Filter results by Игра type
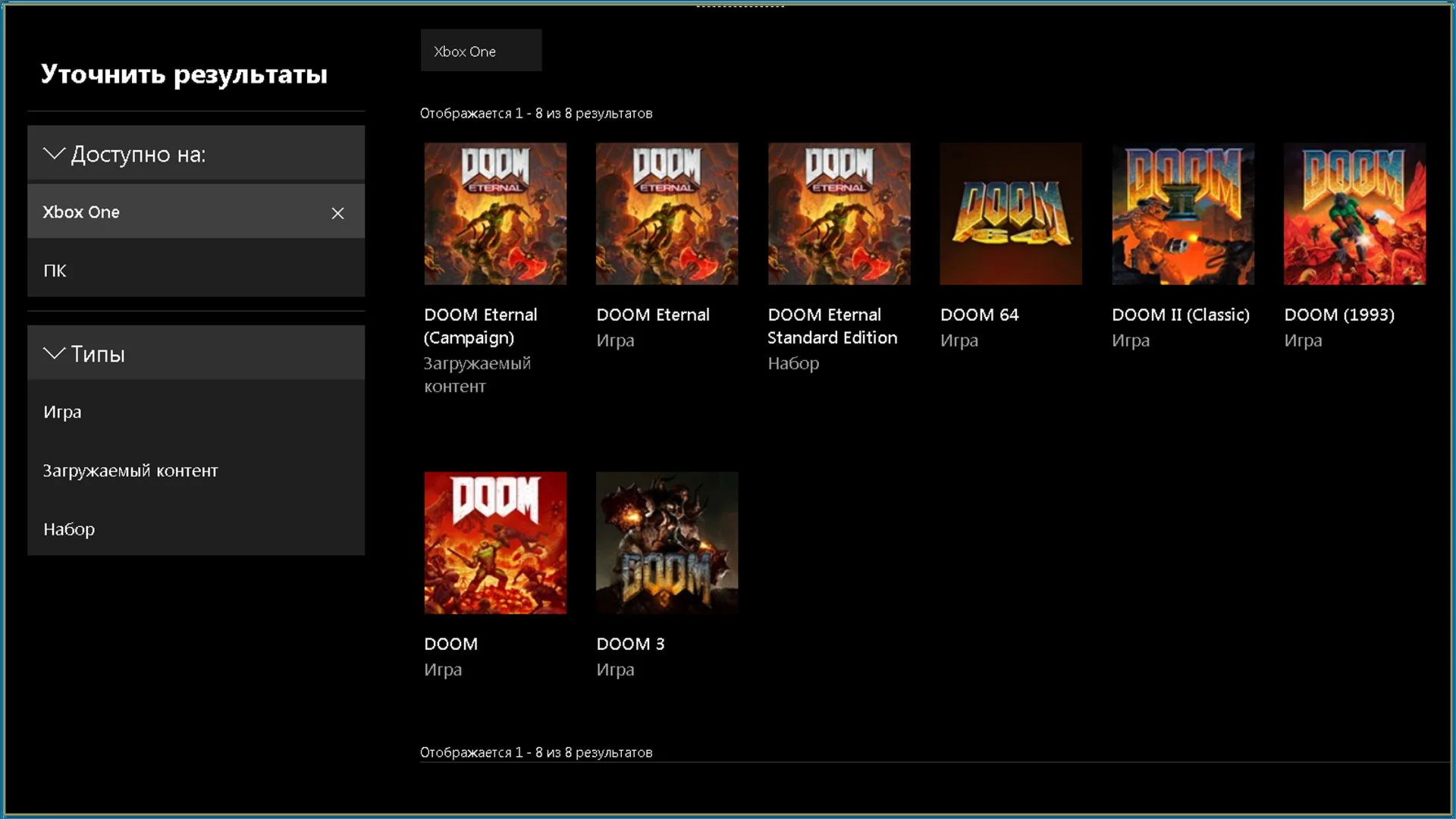Viewport: 1456px width, 819px height. coord(62,412)
